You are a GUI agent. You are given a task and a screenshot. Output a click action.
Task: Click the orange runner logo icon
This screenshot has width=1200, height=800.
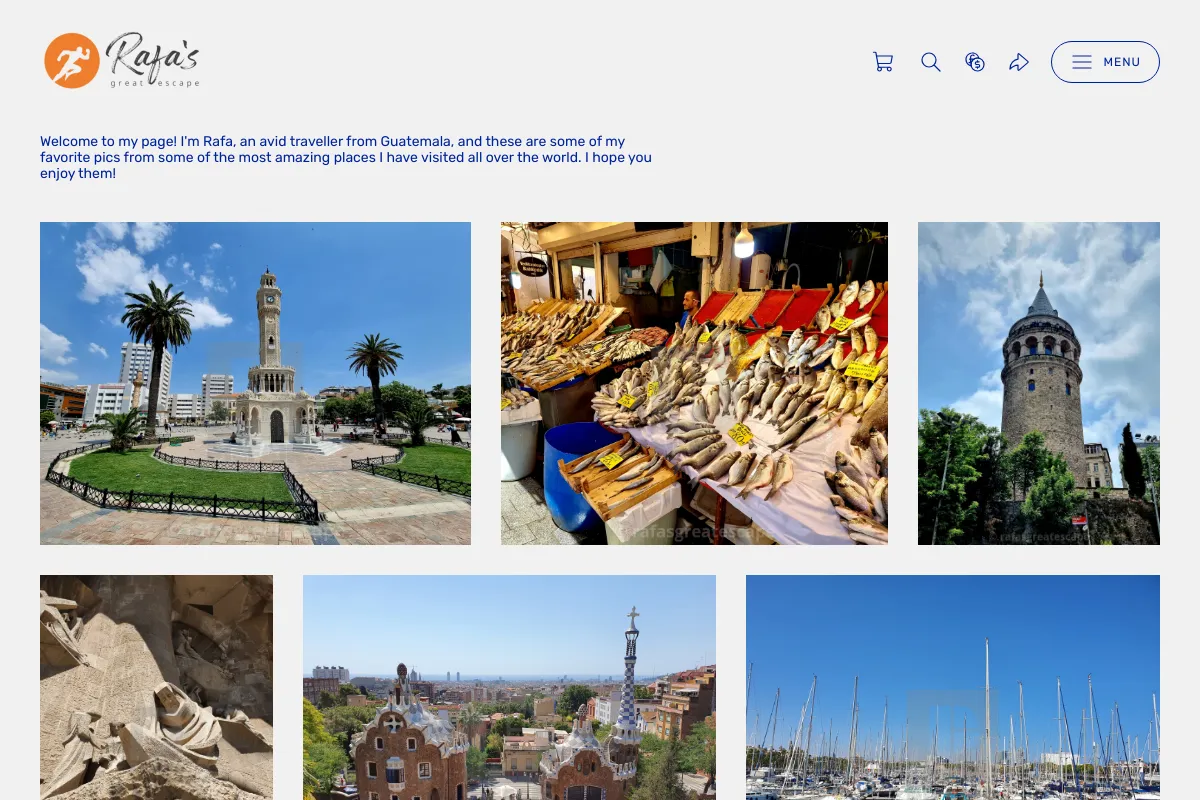[72, 60]
